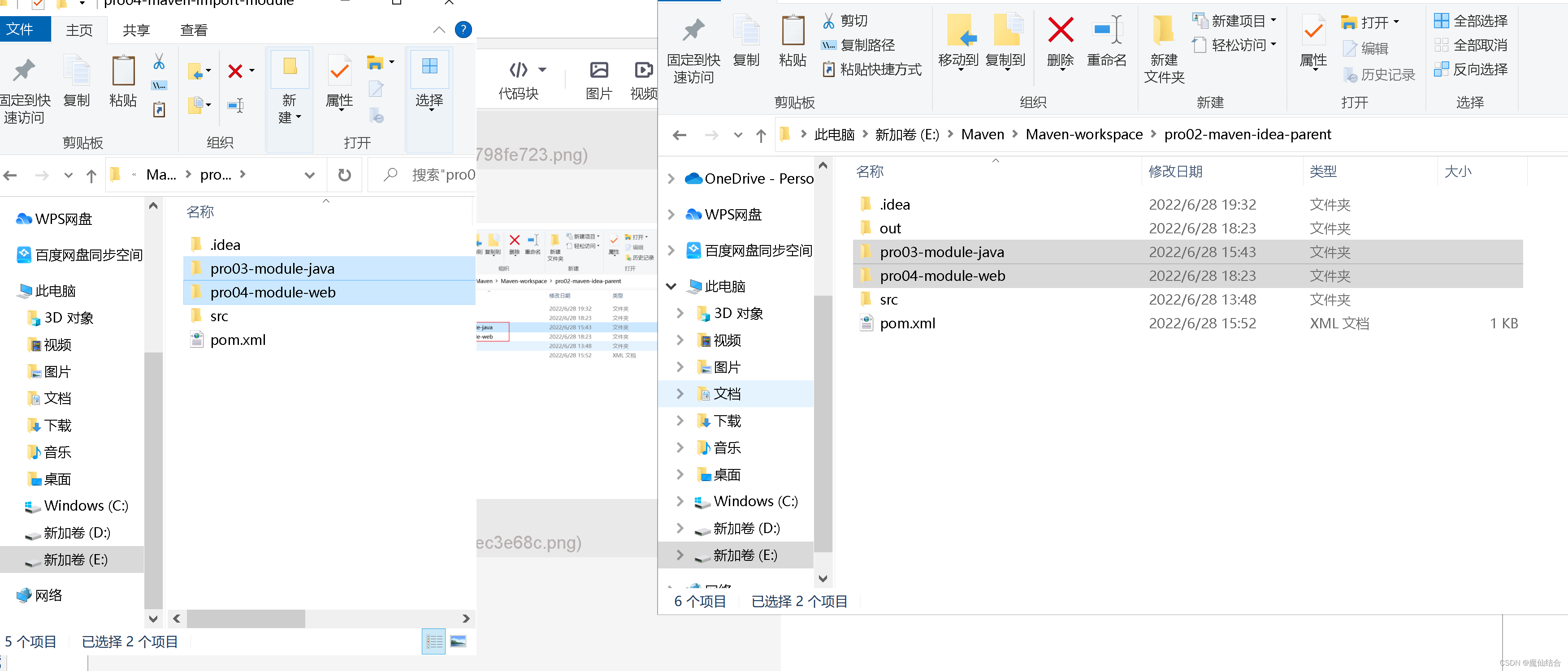This screenshot has height=671, width=1568.
Task: Select pro04-module-web in right window list
Action: click(x=1187, y=275)
